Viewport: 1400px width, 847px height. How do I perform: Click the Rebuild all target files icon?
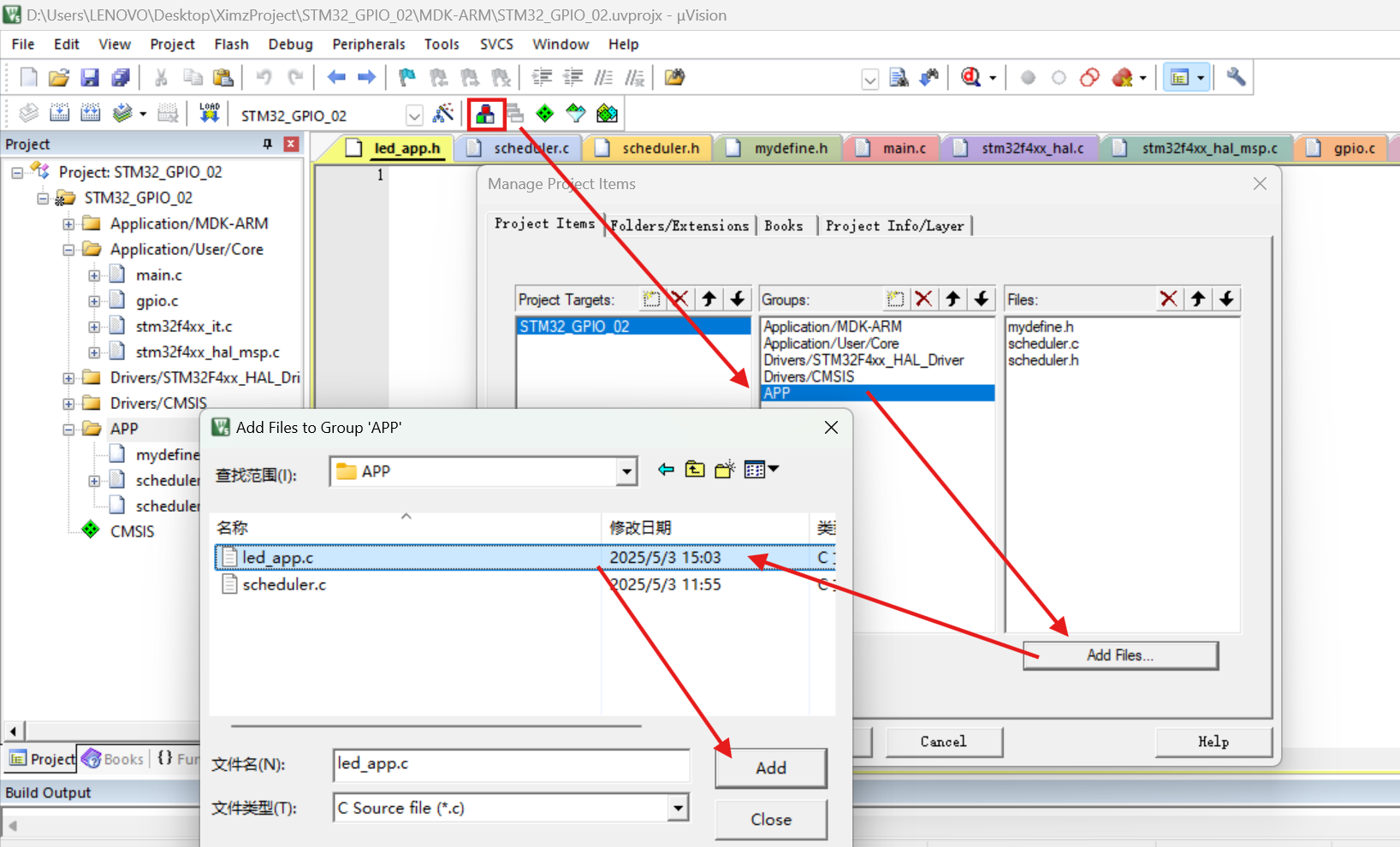point(91,114)
